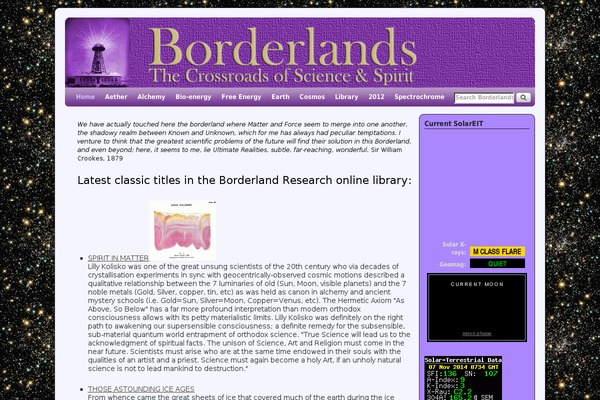Screen dimensions: 600x400
Task: Go to the Alchemy section
Action: [151, 97]
